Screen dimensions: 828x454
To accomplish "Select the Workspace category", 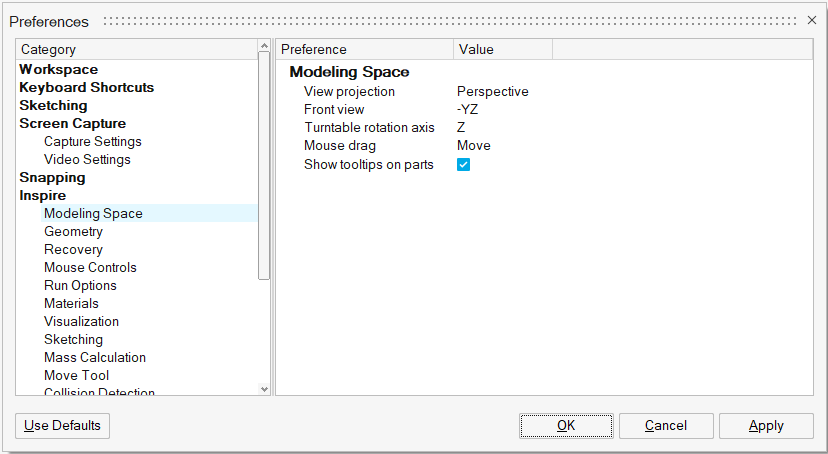I will pos(59,70).
